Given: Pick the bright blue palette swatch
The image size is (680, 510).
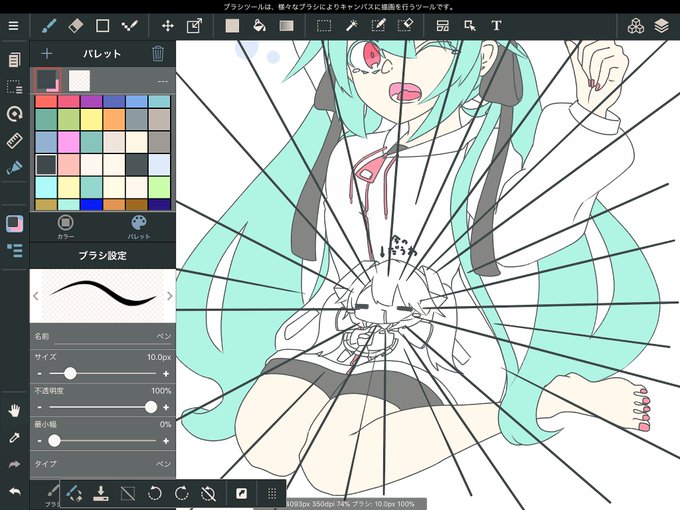Looking at the screenshot, I should (92, 204).
